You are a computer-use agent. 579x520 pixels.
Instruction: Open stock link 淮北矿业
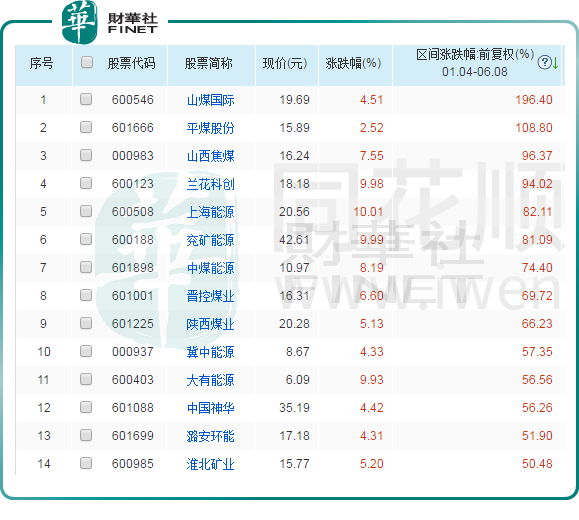click(x=210, y=464)
